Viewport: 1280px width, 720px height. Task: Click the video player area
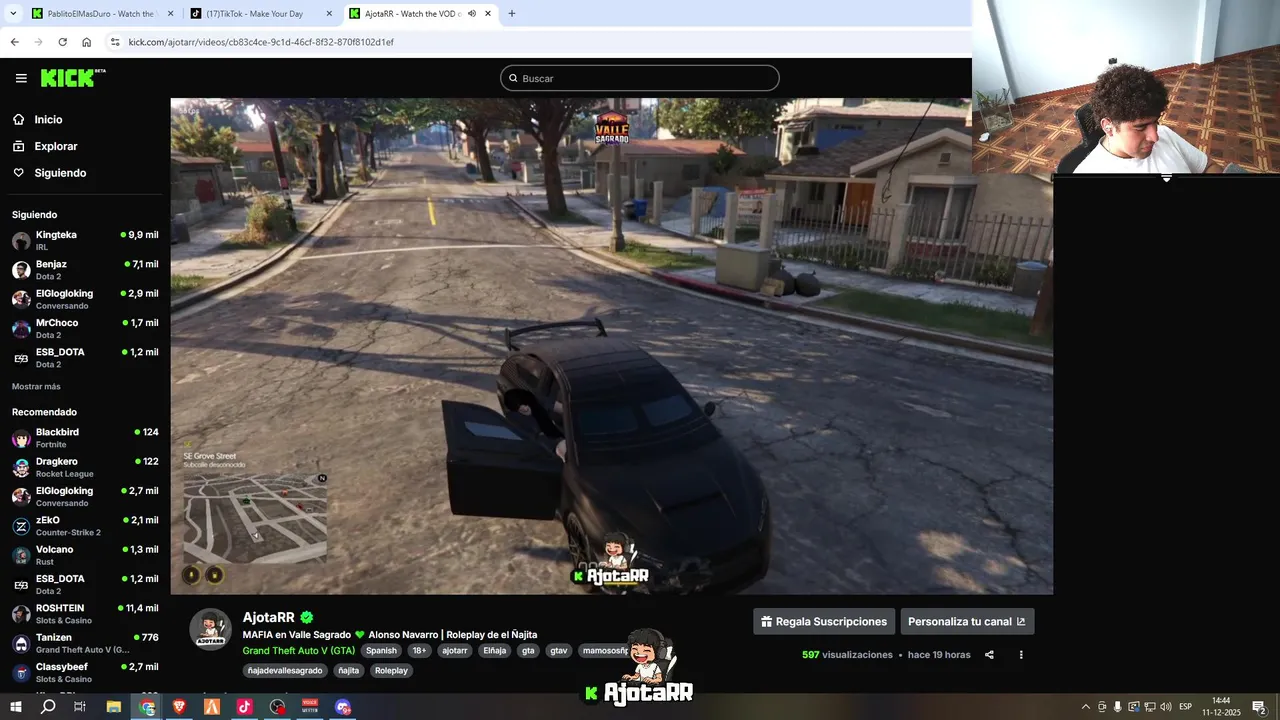point(611,346)
